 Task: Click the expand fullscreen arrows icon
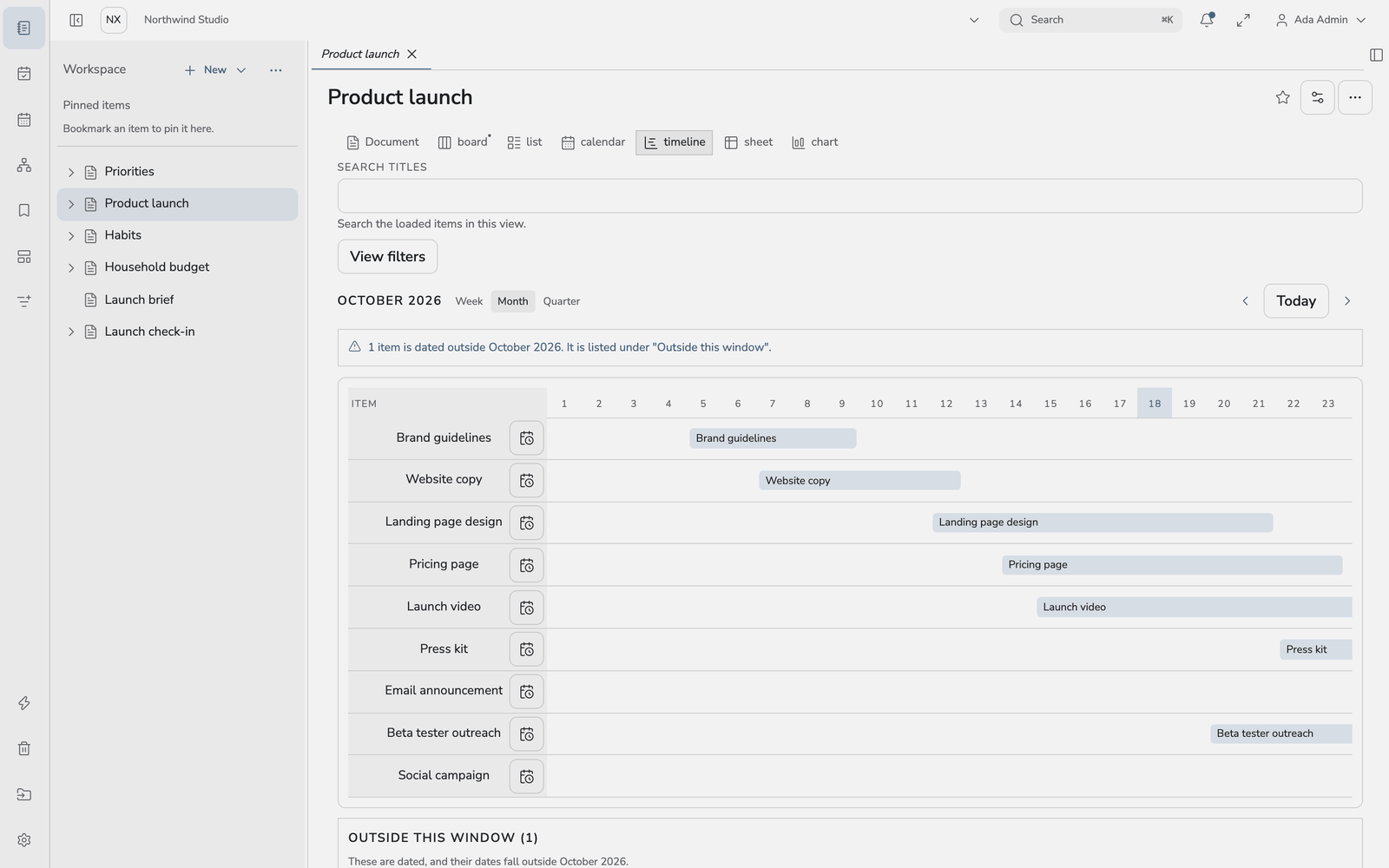click(1243, 20)
